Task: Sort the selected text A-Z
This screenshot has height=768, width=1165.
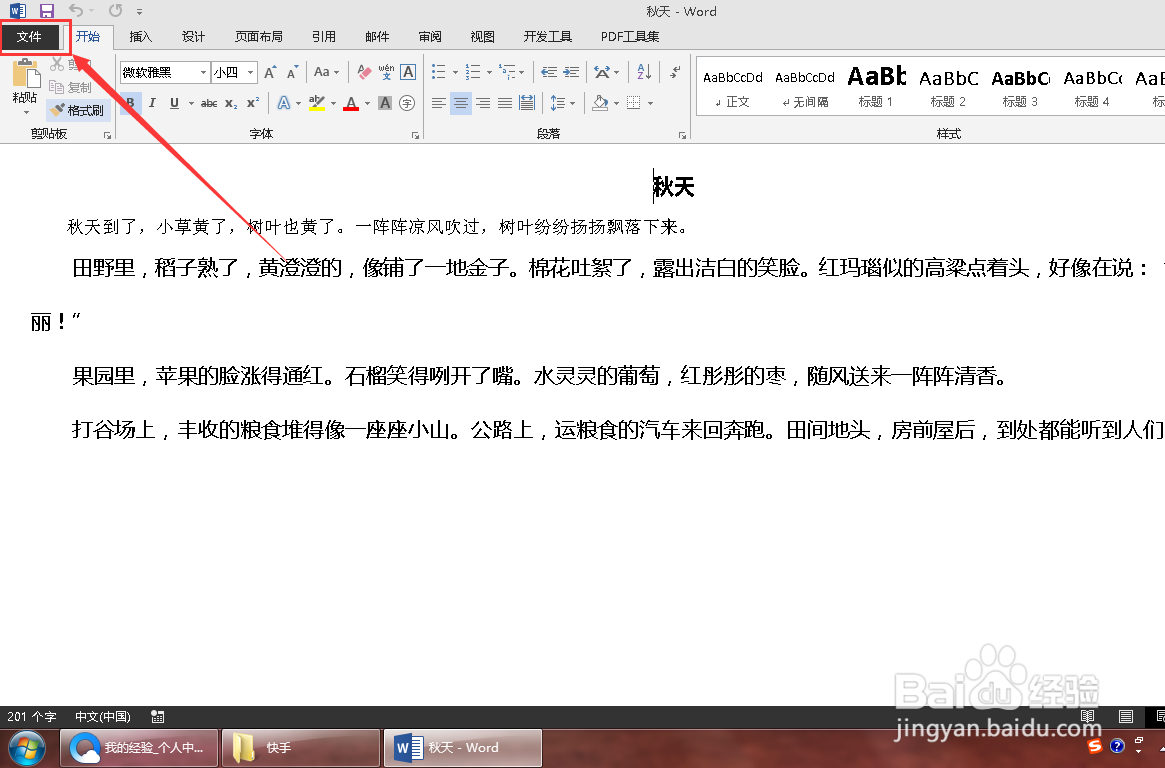Action: pos(644,72)
